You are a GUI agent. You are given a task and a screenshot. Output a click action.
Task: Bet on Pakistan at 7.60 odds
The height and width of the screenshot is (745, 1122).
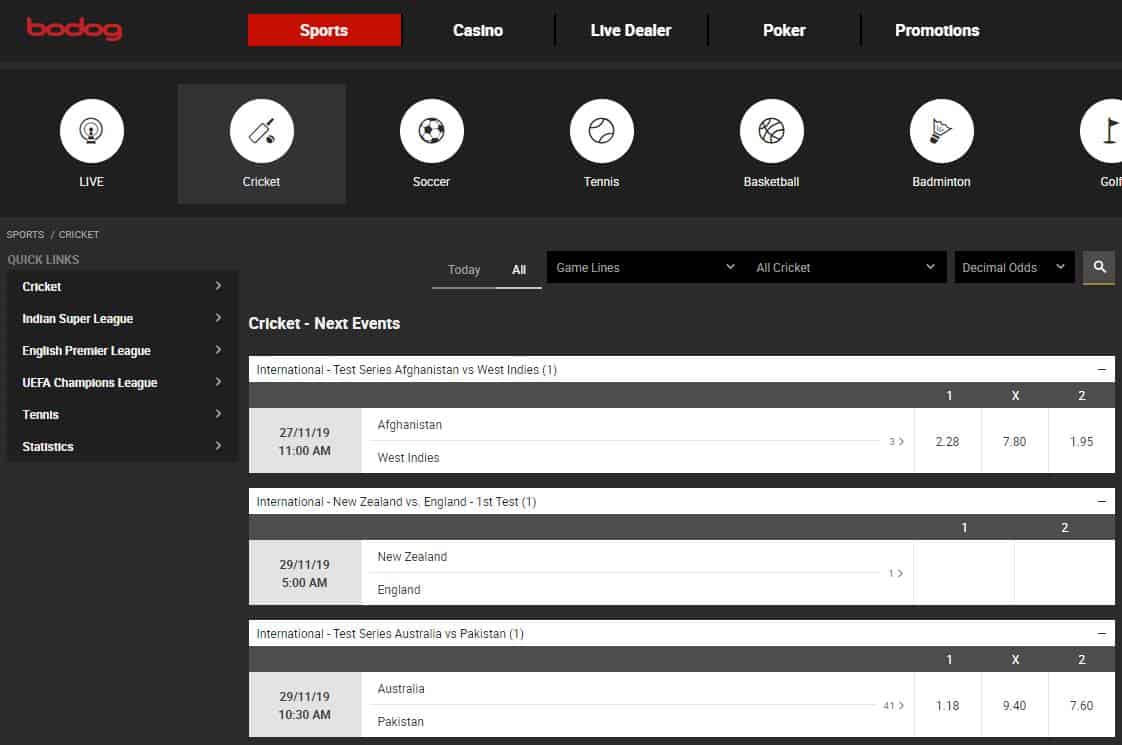point(1081,706)
